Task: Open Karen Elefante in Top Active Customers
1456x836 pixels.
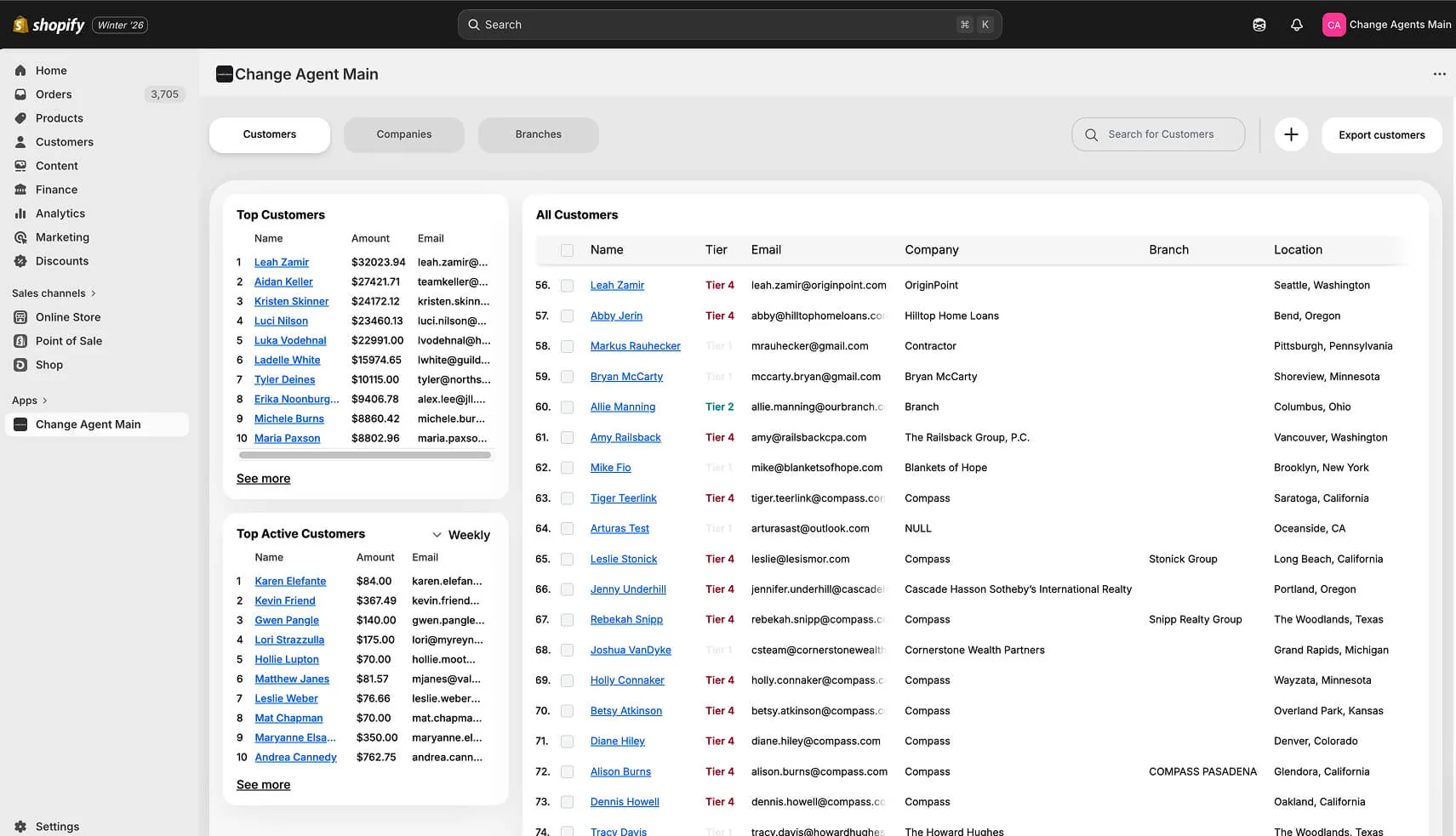Action: tap(290, 581)
